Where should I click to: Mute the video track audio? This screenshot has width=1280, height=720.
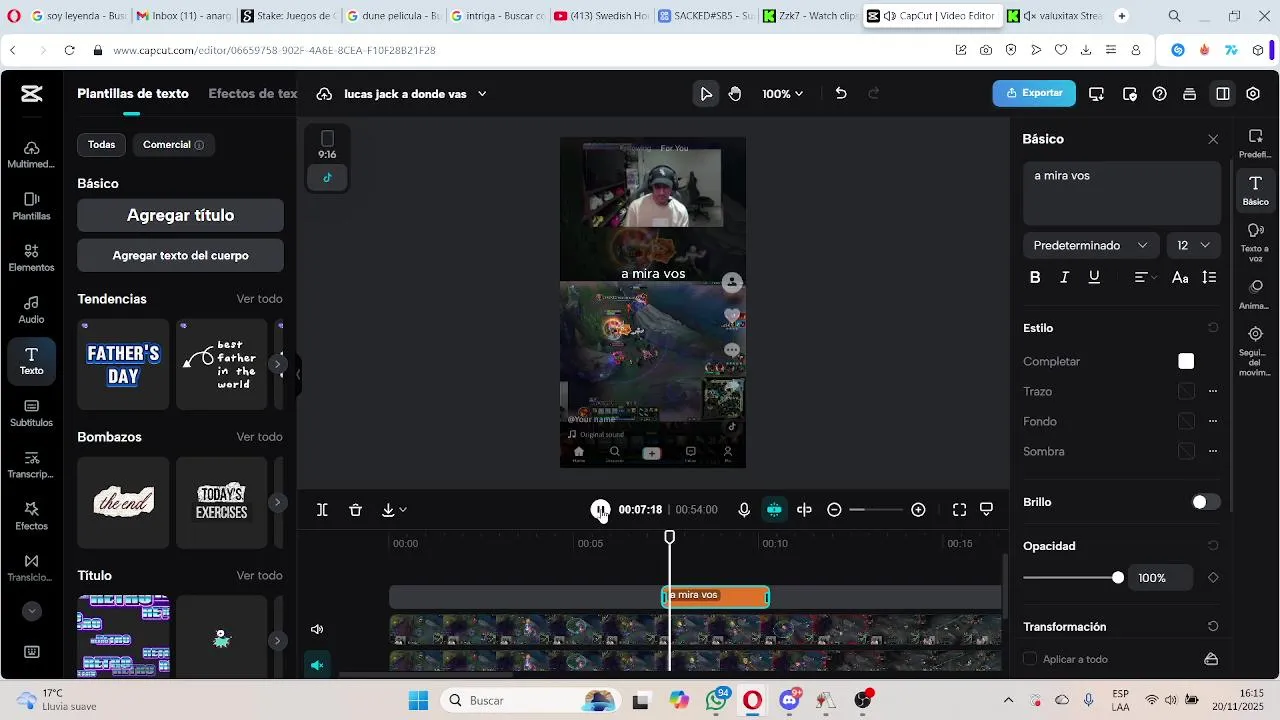[317, 629]
